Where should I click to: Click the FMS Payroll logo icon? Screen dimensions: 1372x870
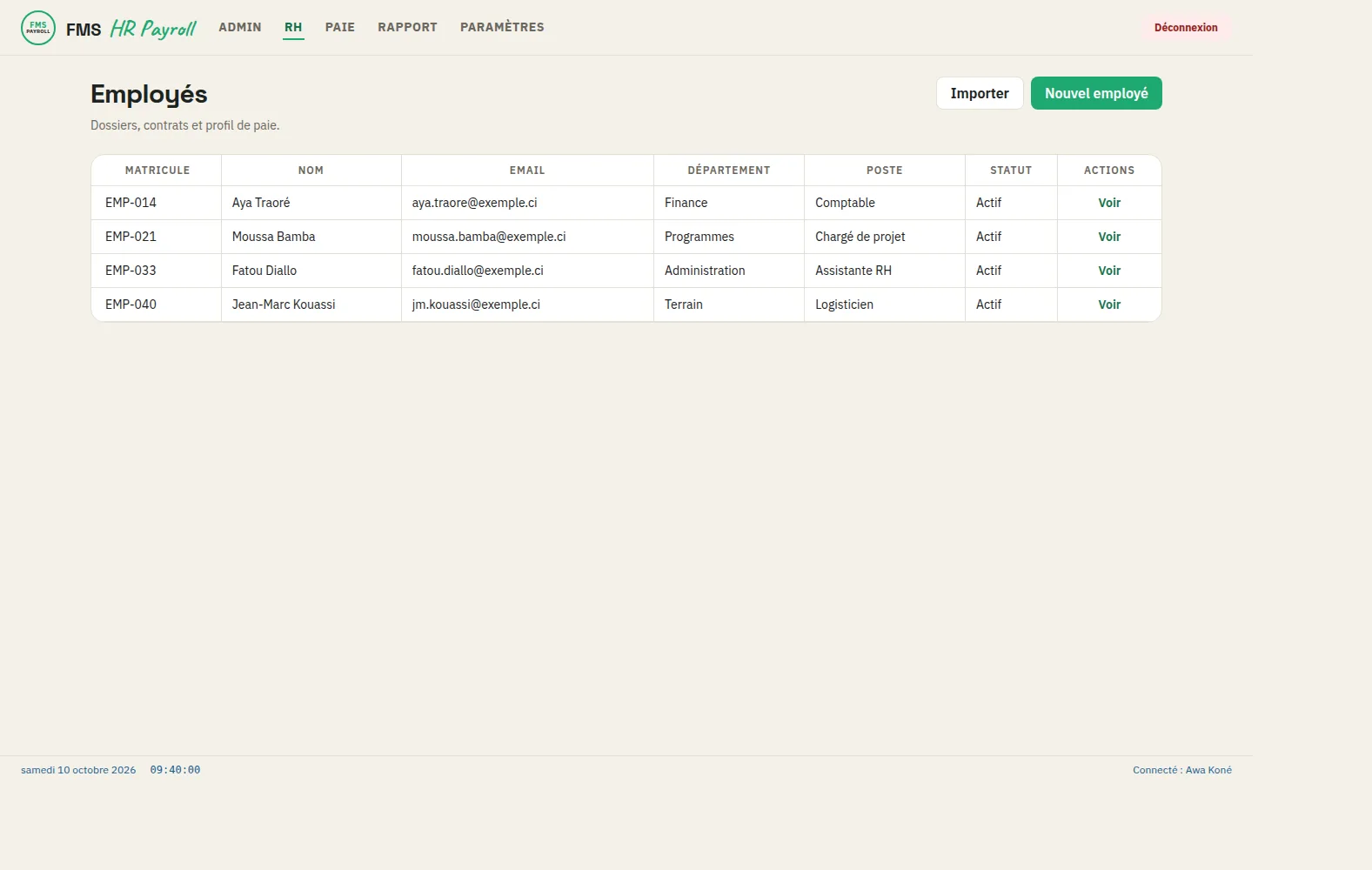pos(38,28)
